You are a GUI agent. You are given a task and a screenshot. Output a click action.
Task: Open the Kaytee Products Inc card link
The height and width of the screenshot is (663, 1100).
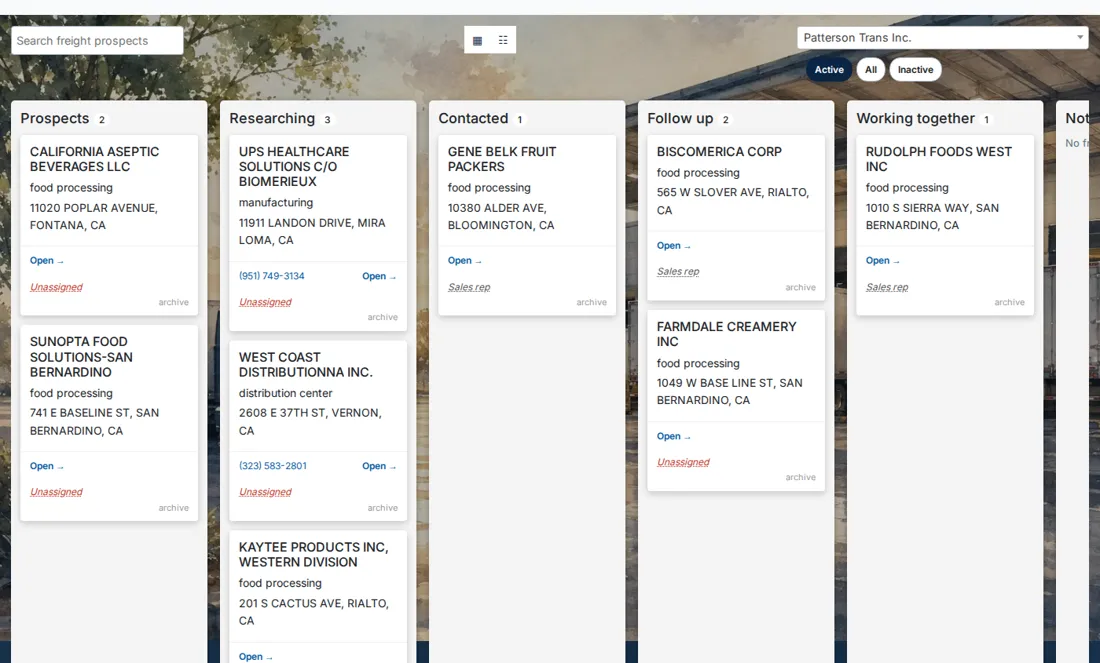255,657
